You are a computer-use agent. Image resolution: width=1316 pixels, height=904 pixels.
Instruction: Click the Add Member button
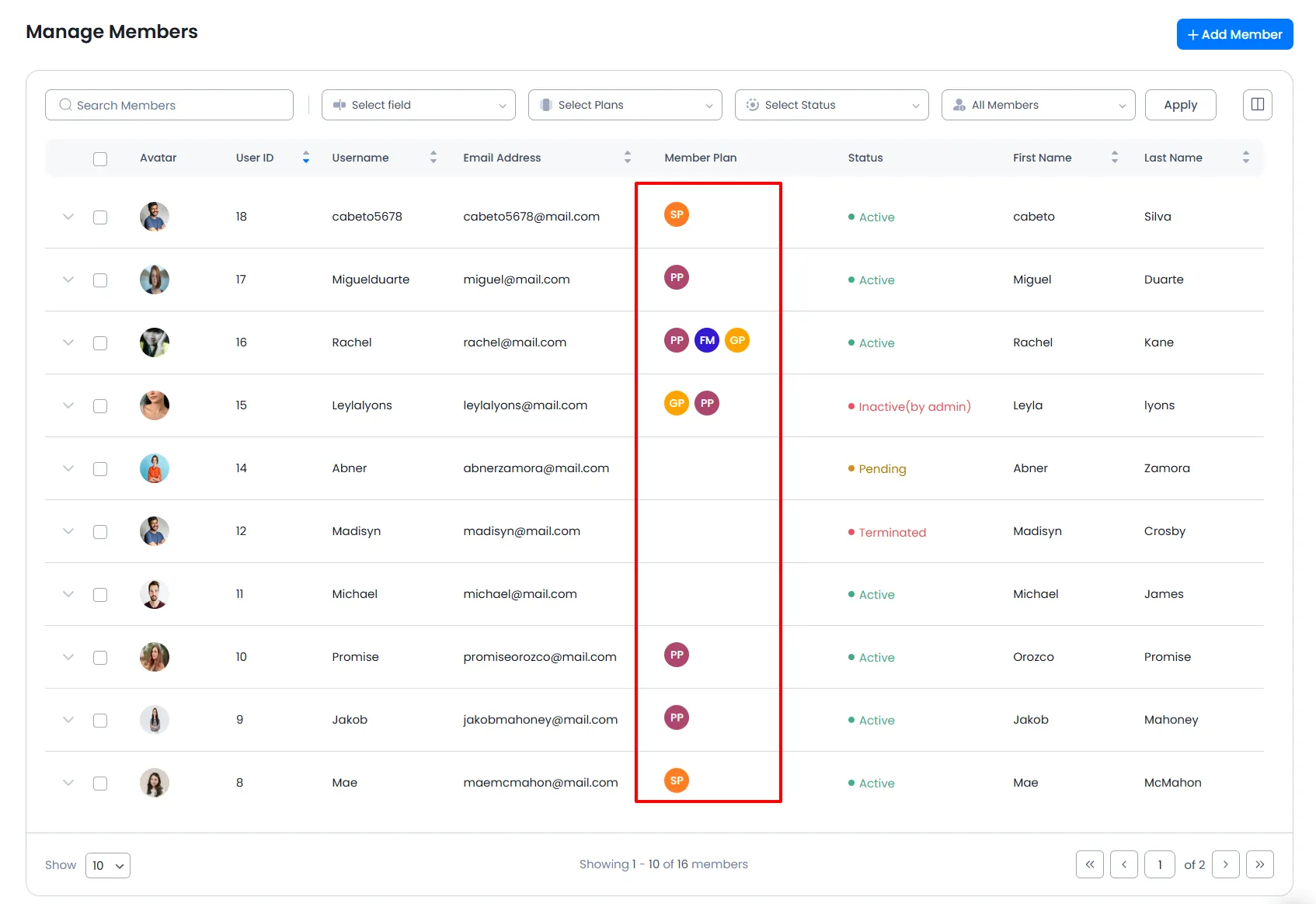click(1234, 34)
